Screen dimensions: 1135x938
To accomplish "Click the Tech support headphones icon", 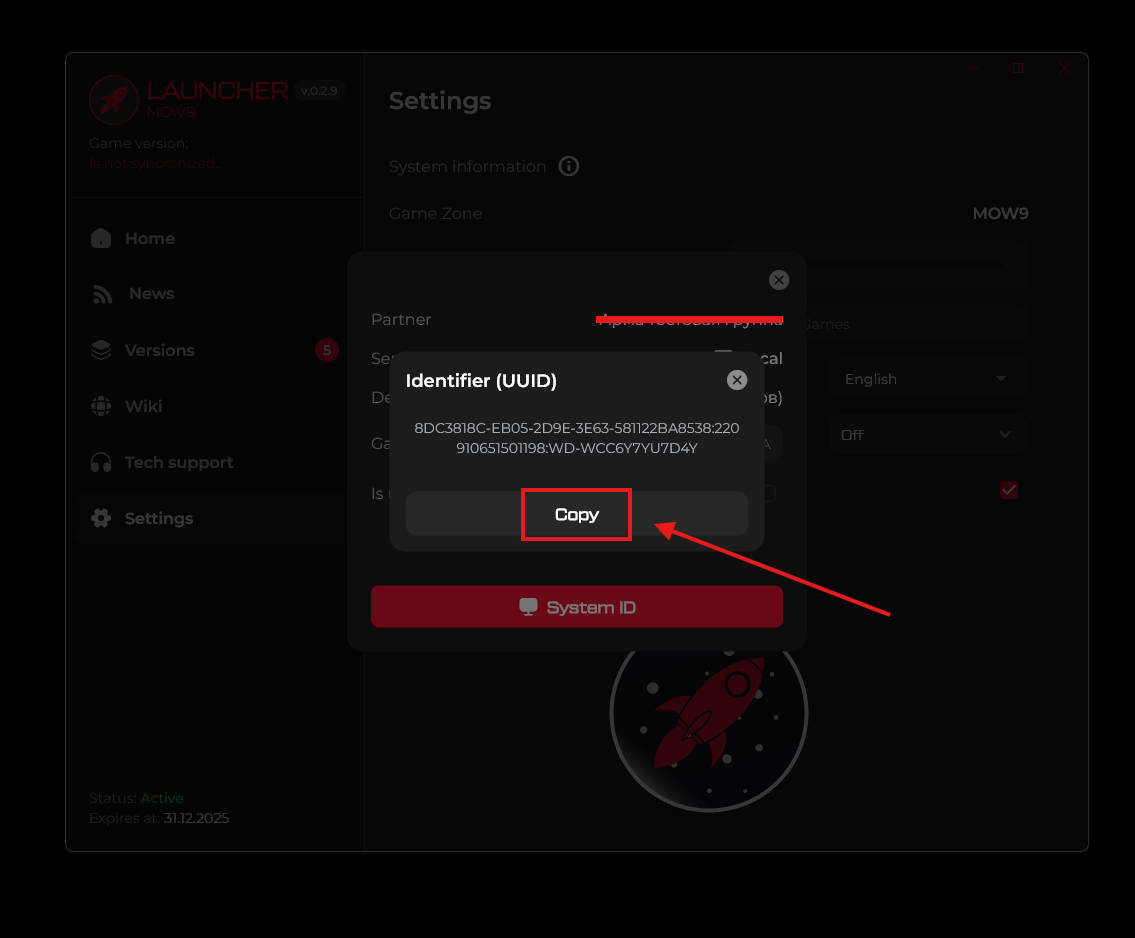I will pyautogui.click(x=101, y=462).
